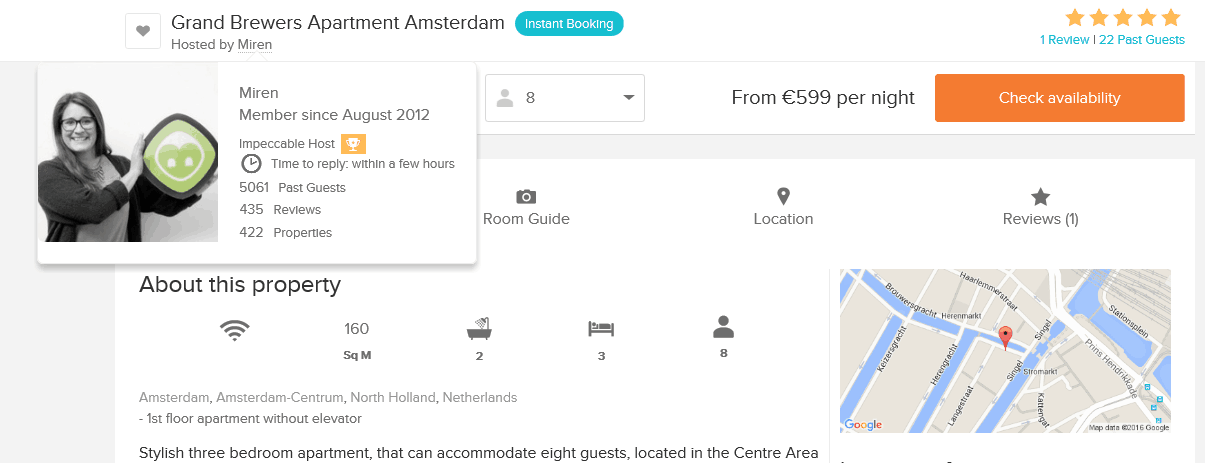Switch to the Location tab
Image resolution: width=1205 pixels, height=463 pixels.
tap(783, 208)
